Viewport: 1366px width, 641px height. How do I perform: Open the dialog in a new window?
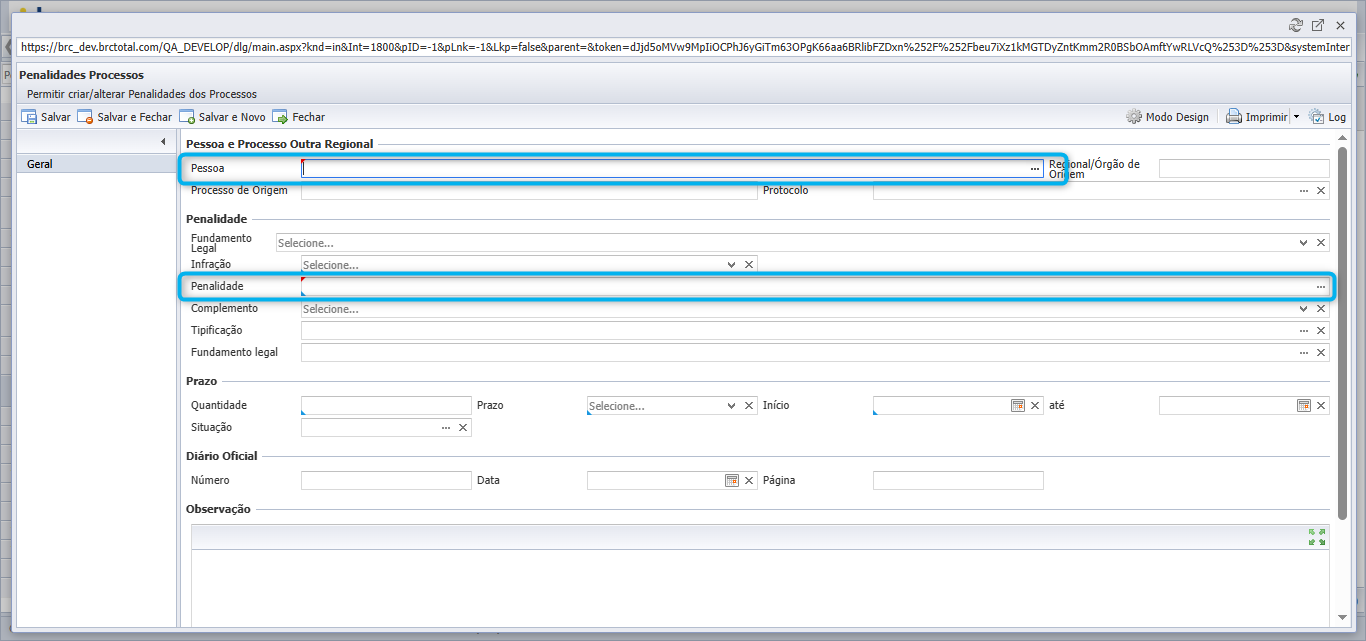click(x=1318, y=25)
